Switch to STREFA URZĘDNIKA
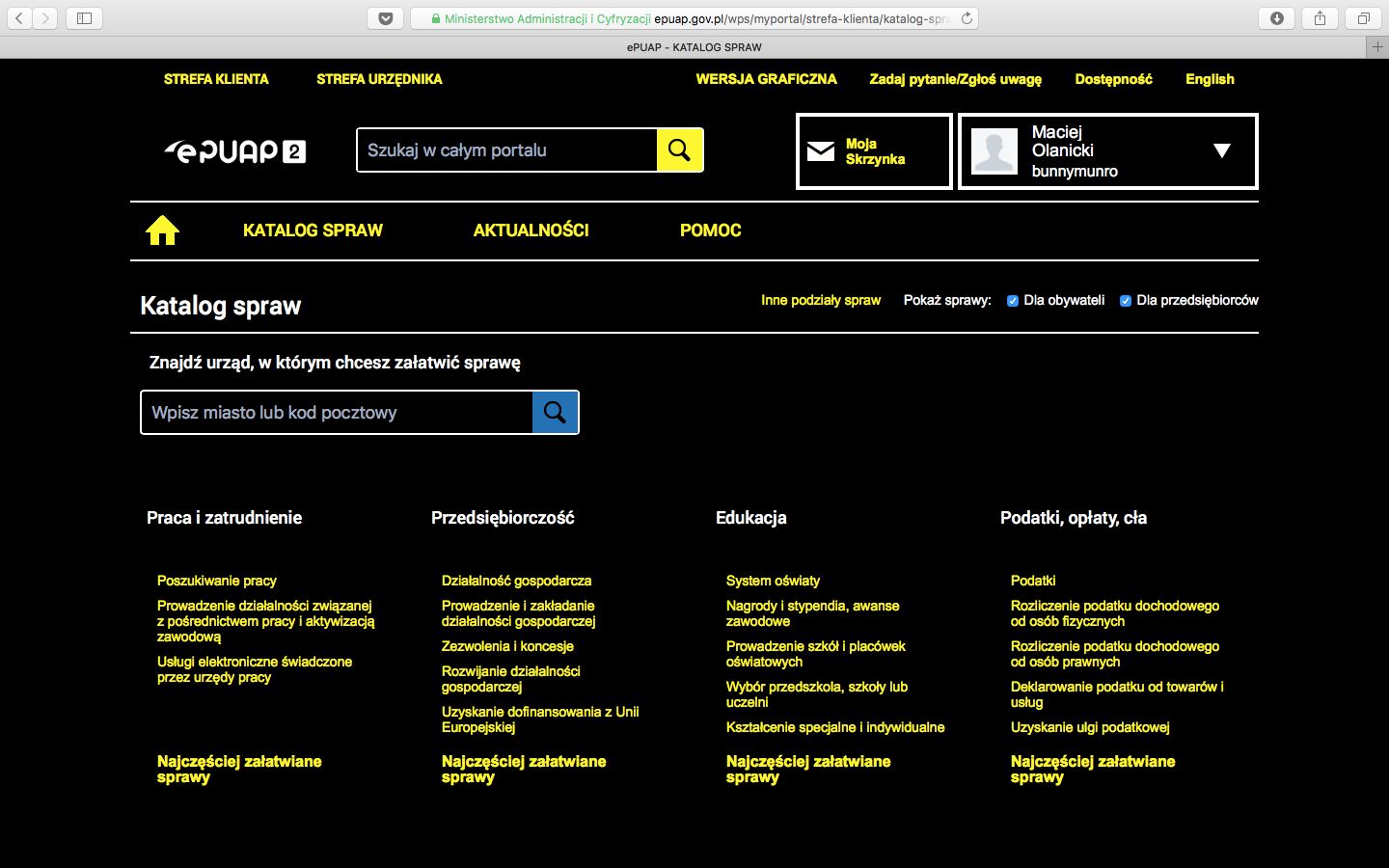The height and width of the screenshot is (868, 1389). point(379,79)
